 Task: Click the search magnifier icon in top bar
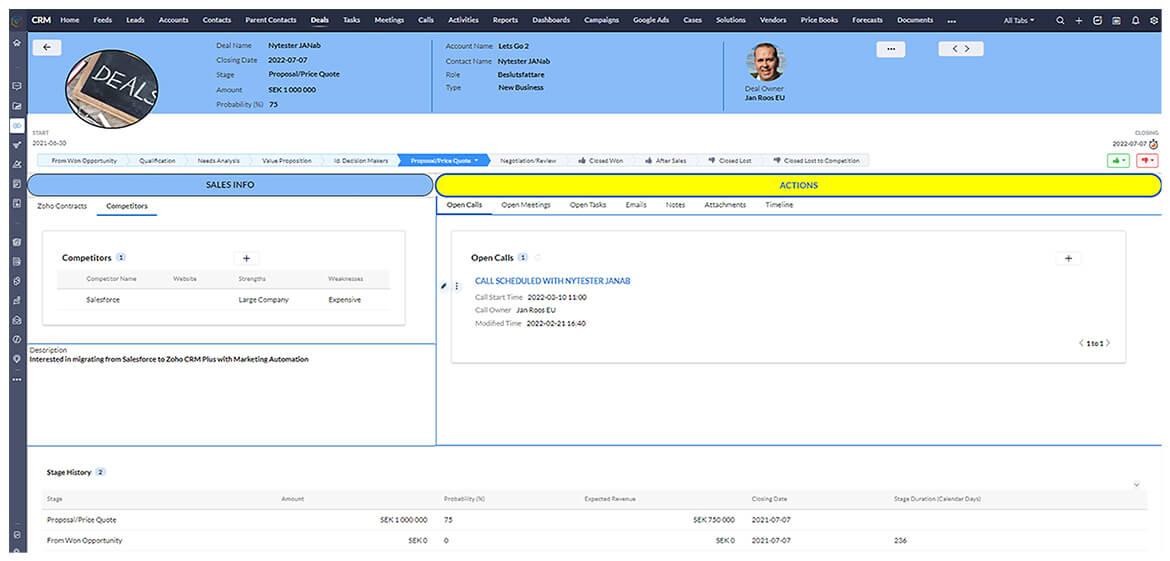coord(1060,20)
